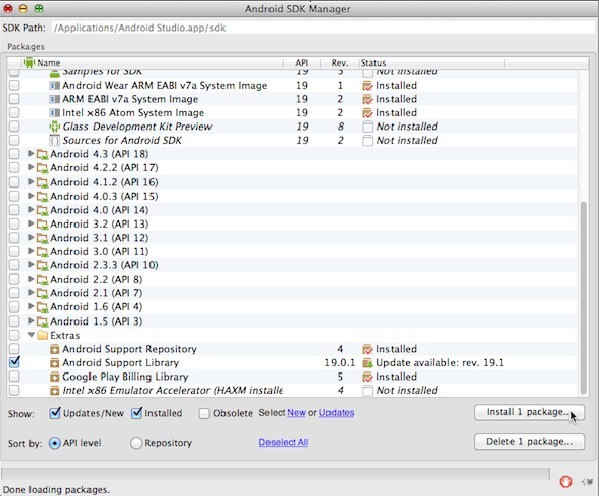Click the New selection link

296,413
